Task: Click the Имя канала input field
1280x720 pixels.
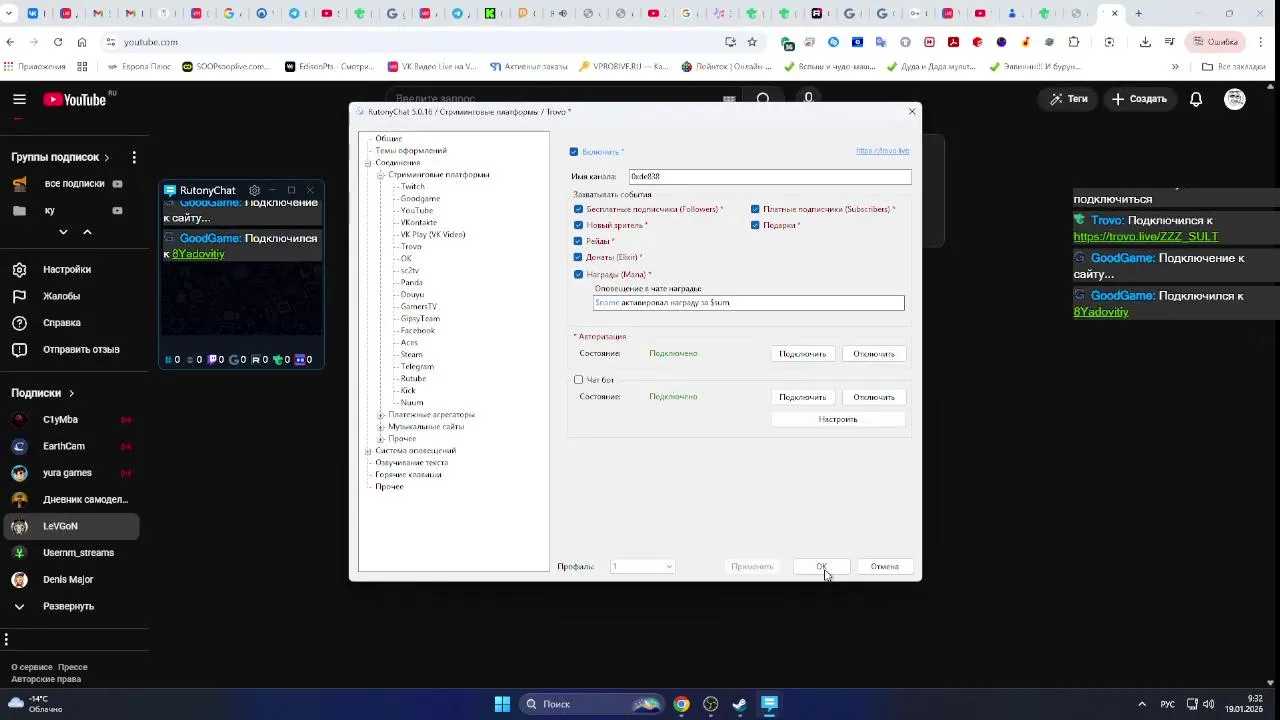Action: tap(769, 176)
